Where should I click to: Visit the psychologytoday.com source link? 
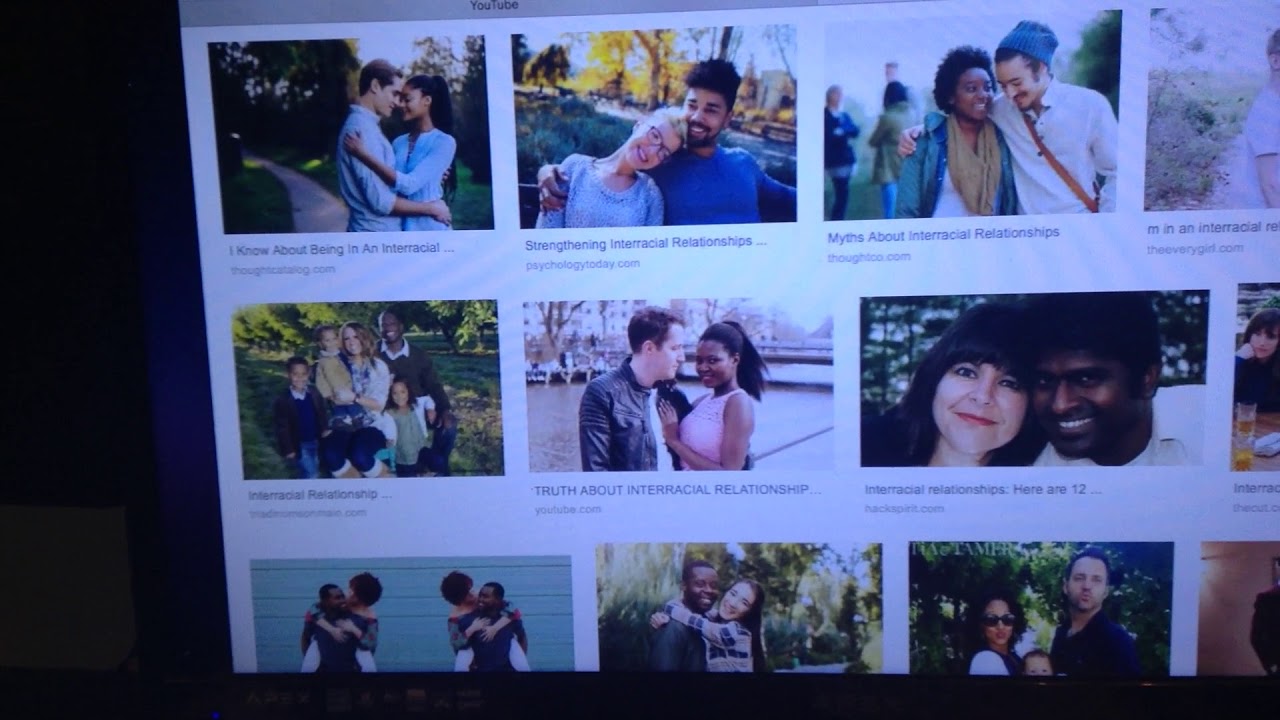582,264
